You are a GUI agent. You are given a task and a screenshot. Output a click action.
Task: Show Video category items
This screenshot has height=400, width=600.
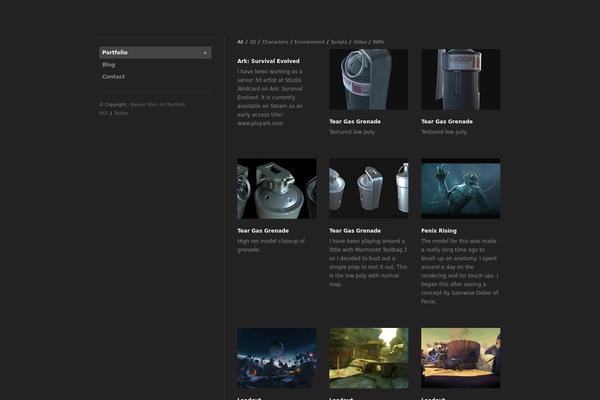click(360, 42)
